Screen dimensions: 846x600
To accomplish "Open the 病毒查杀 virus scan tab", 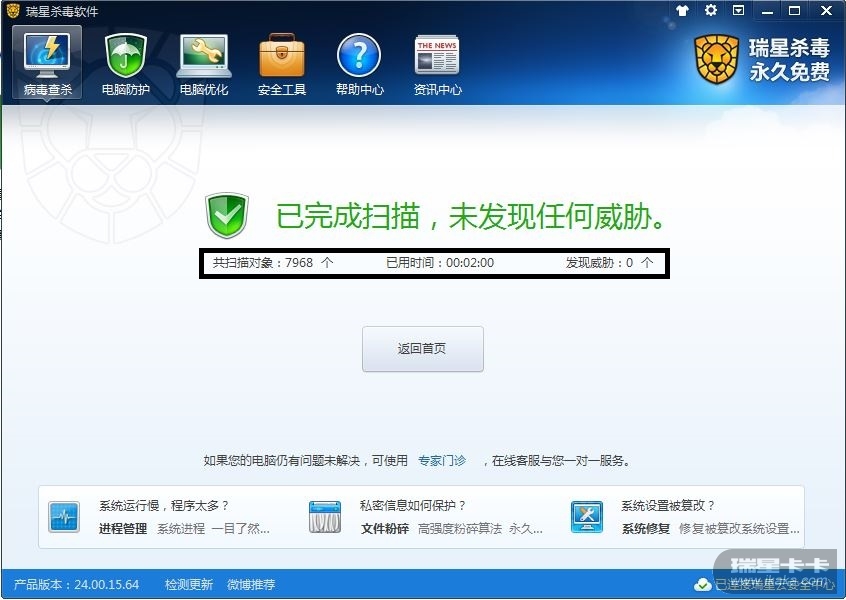I will click(47, 63).
